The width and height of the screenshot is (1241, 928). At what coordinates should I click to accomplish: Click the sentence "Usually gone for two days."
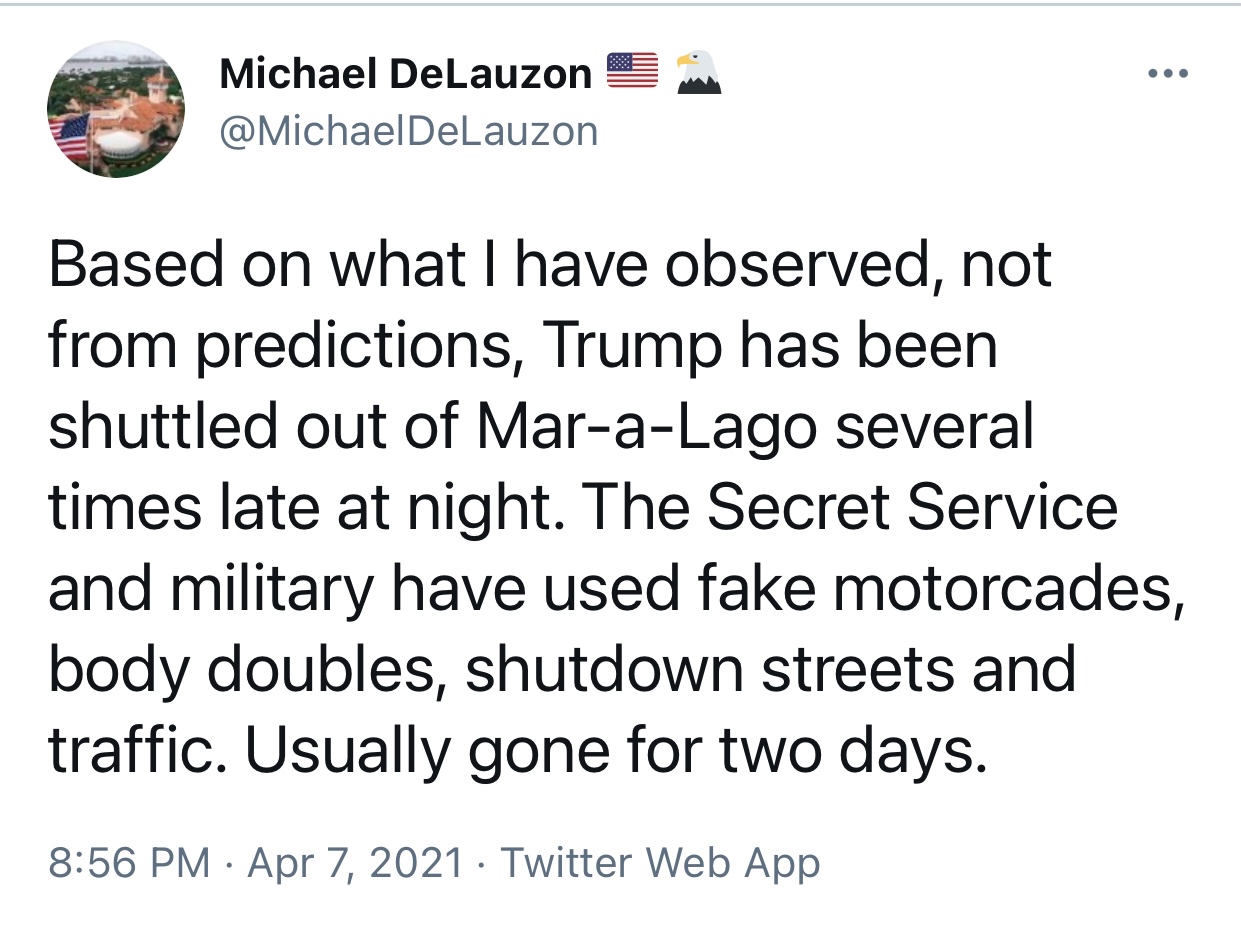[x=615, y=752]
